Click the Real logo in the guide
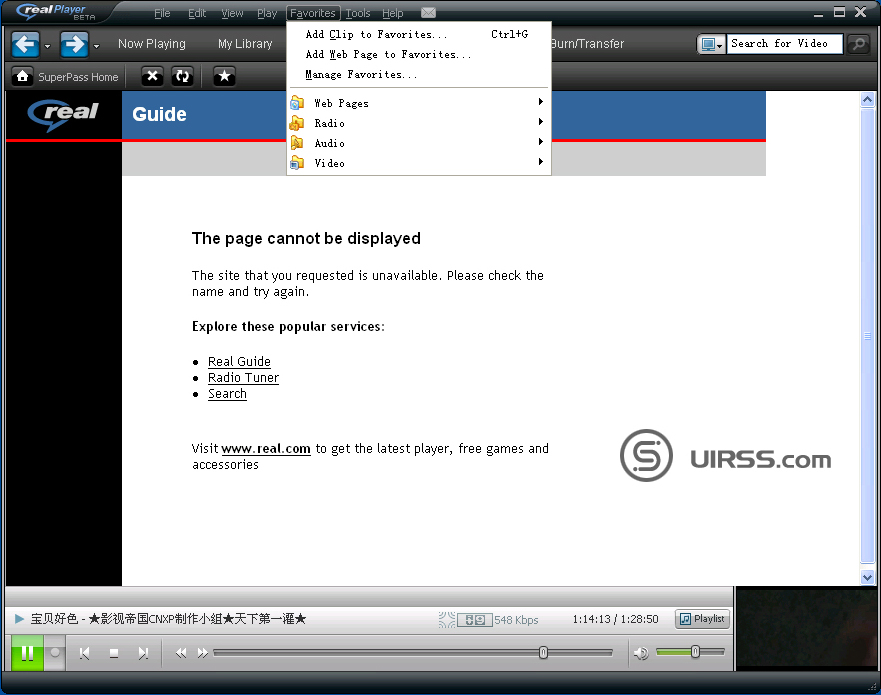Screen dimensions: 881x695 pos(63,115)
